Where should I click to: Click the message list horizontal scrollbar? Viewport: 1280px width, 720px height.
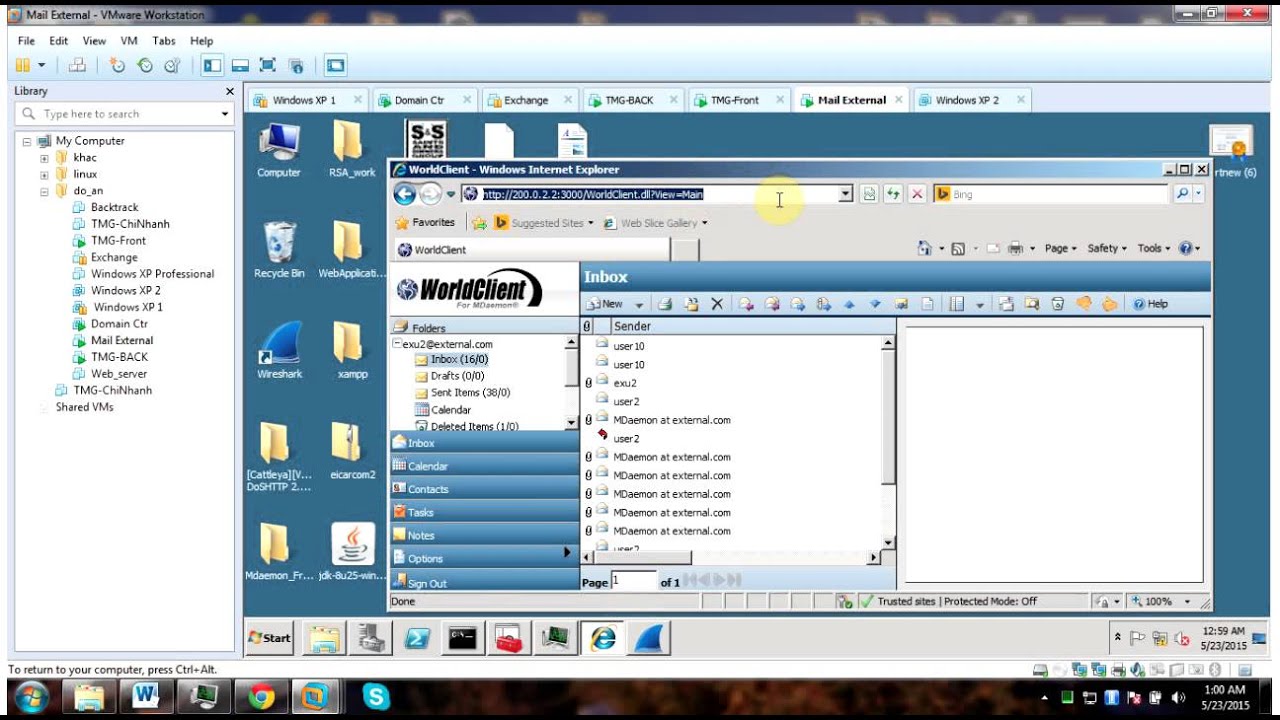click(x=730, y=558)
